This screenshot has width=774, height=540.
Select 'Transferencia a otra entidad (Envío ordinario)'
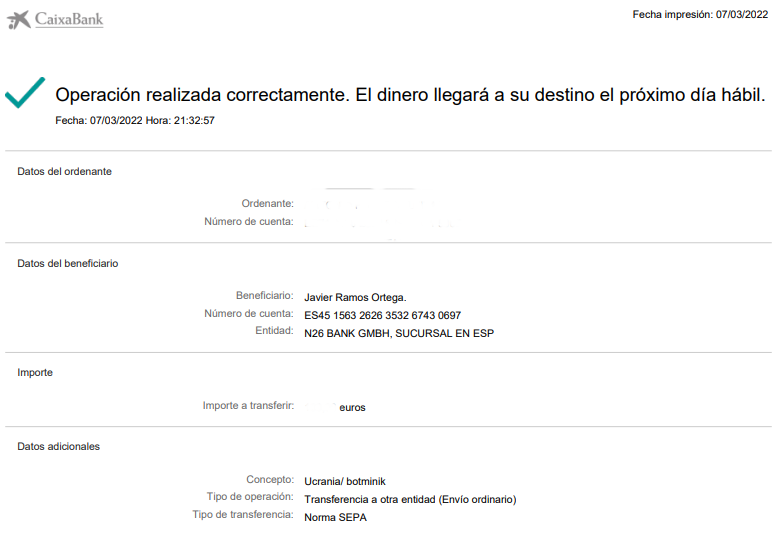coord(410,500)
